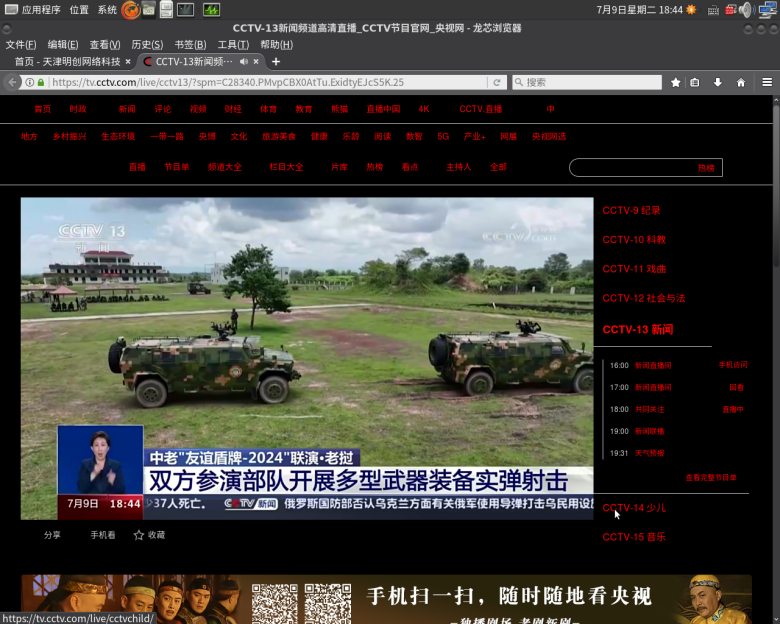This screenshot has width=780, height=624.
Task: Click 手机看 below the video
Action: pyautogui.click(x=102, y=535)
